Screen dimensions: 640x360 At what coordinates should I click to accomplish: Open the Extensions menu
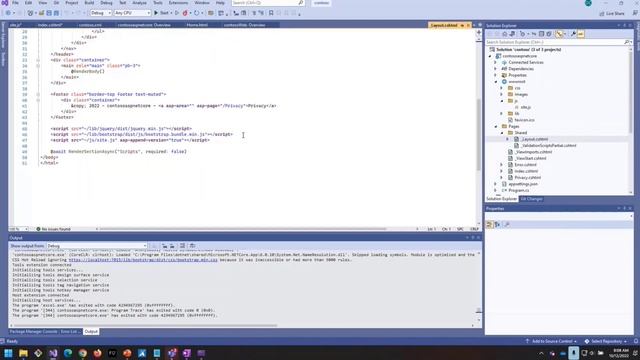pos(178,3)
